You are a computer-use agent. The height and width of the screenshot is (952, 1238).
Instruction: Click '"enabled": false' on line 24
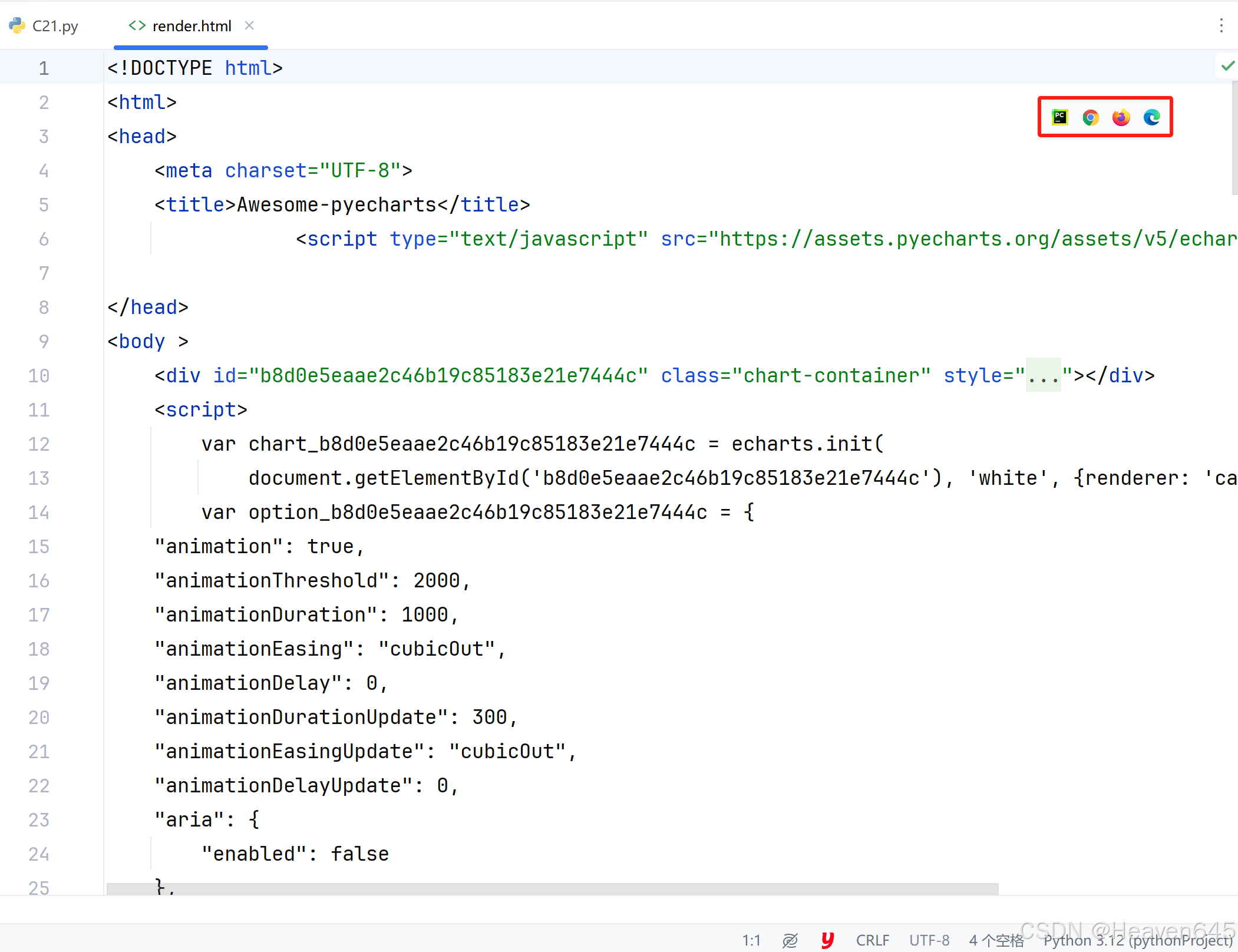(x=295, y=854)
